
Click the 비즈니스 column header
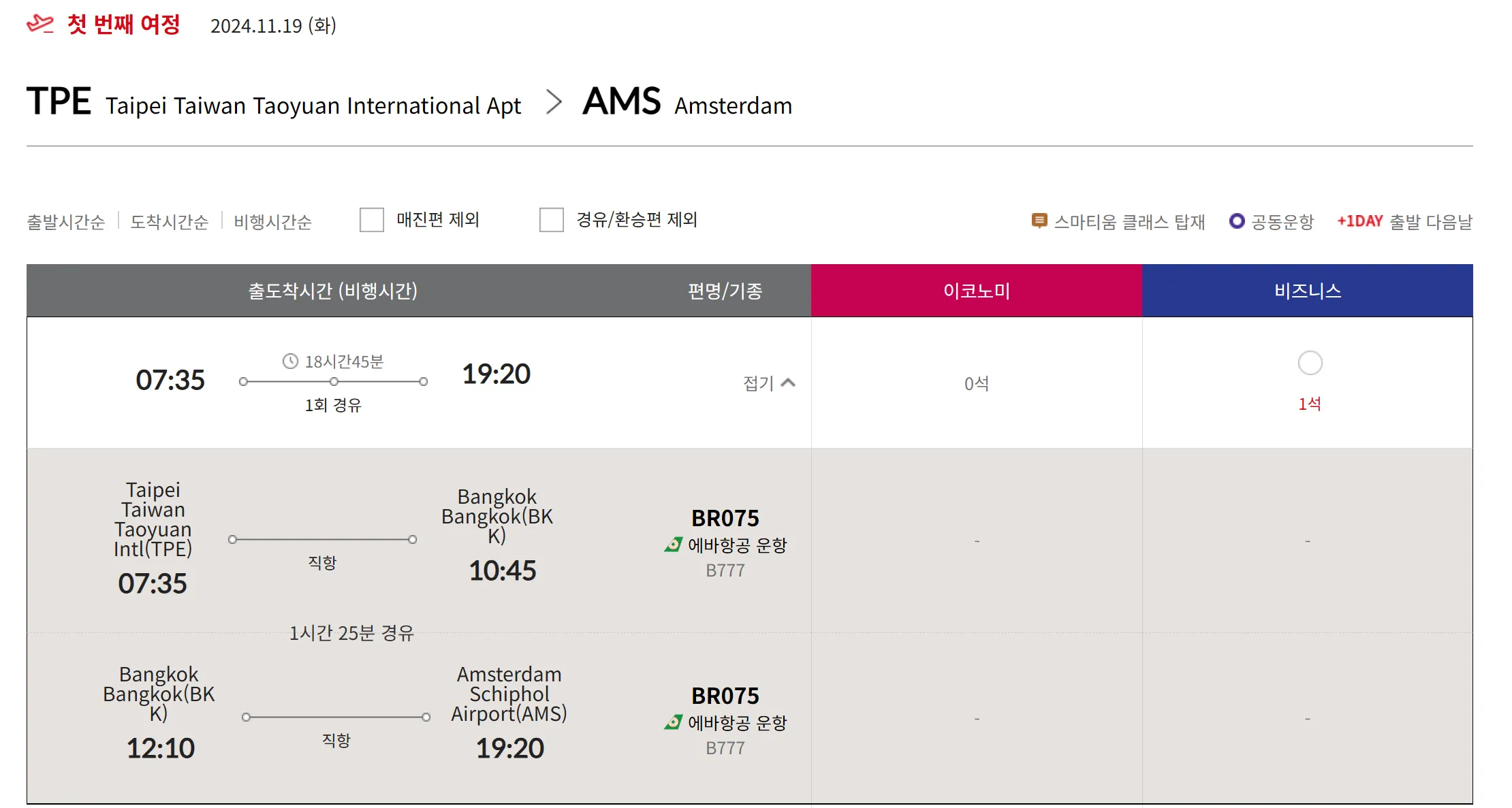click(1307, 291)
